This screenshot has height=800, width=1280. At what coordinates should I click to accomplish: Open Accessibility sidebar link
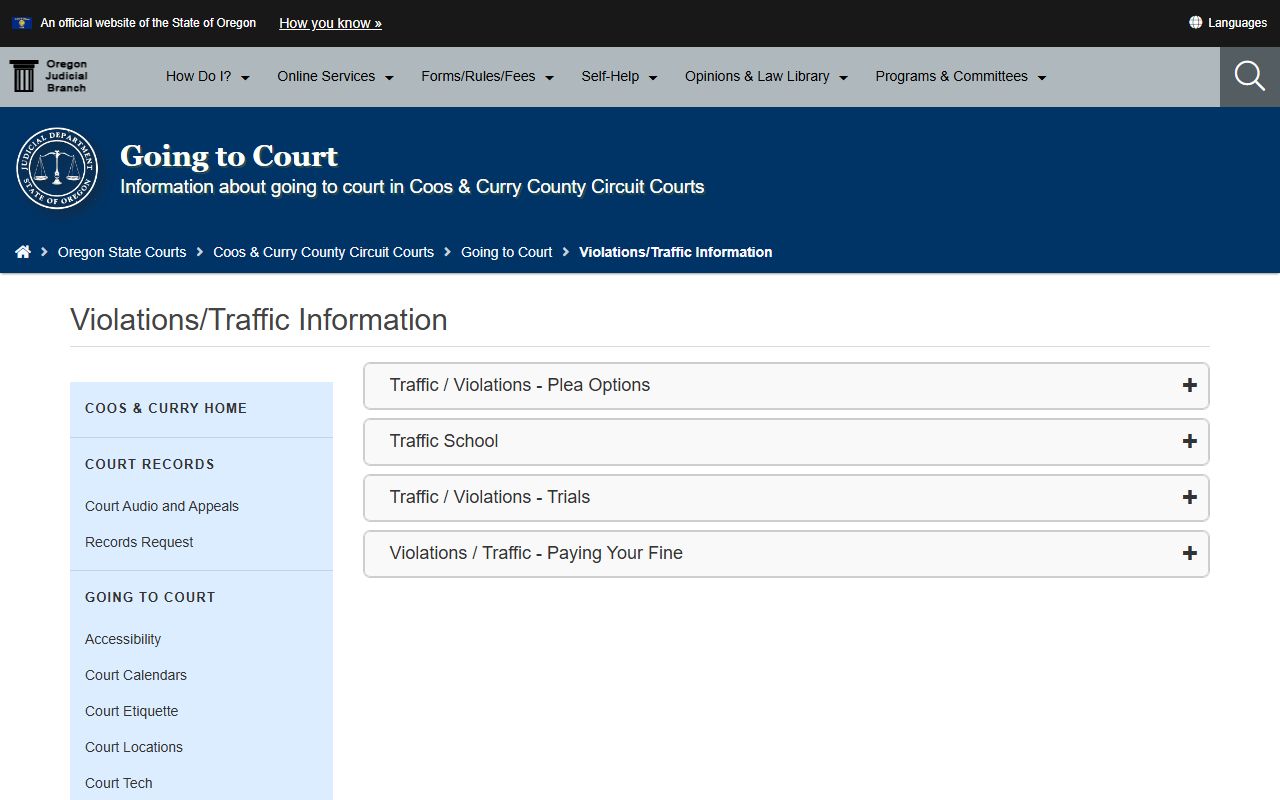pyautogui.click(x=123, y=639)
